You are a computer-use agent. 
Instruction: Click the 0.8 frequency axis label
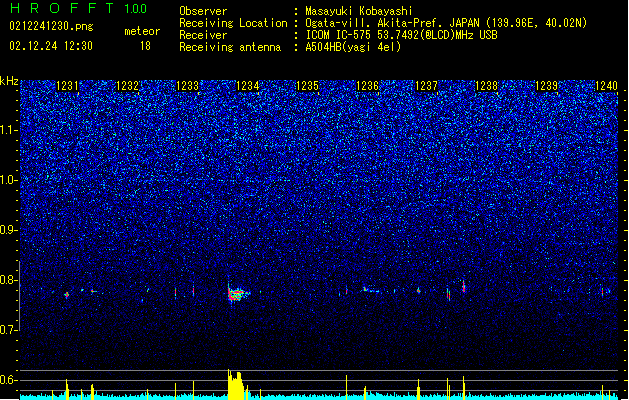[9, 280]
